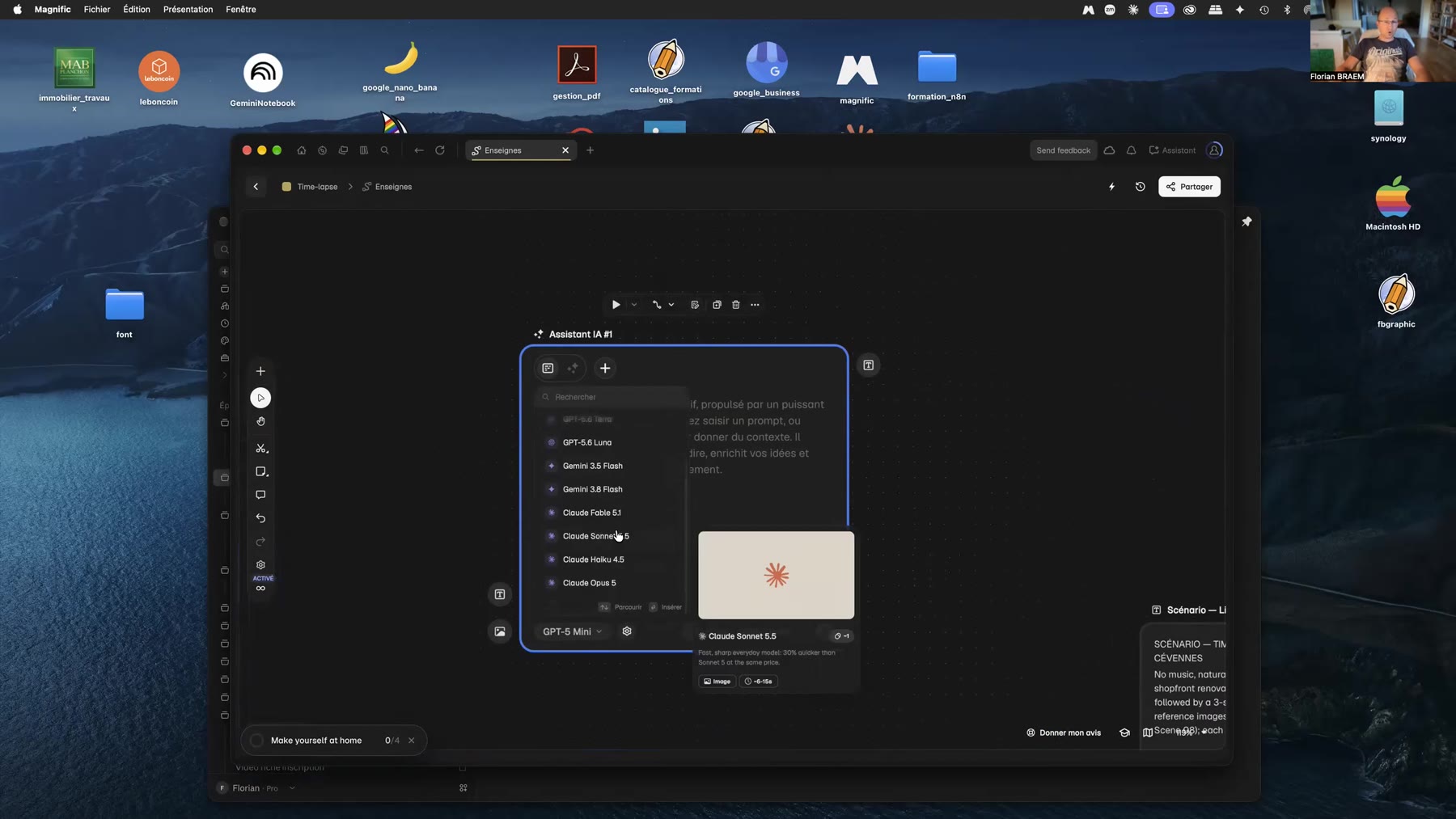This screenshot has height=819, width=1456.
Task: Duplicate the node with the copy icon
Action: point(717,305)
